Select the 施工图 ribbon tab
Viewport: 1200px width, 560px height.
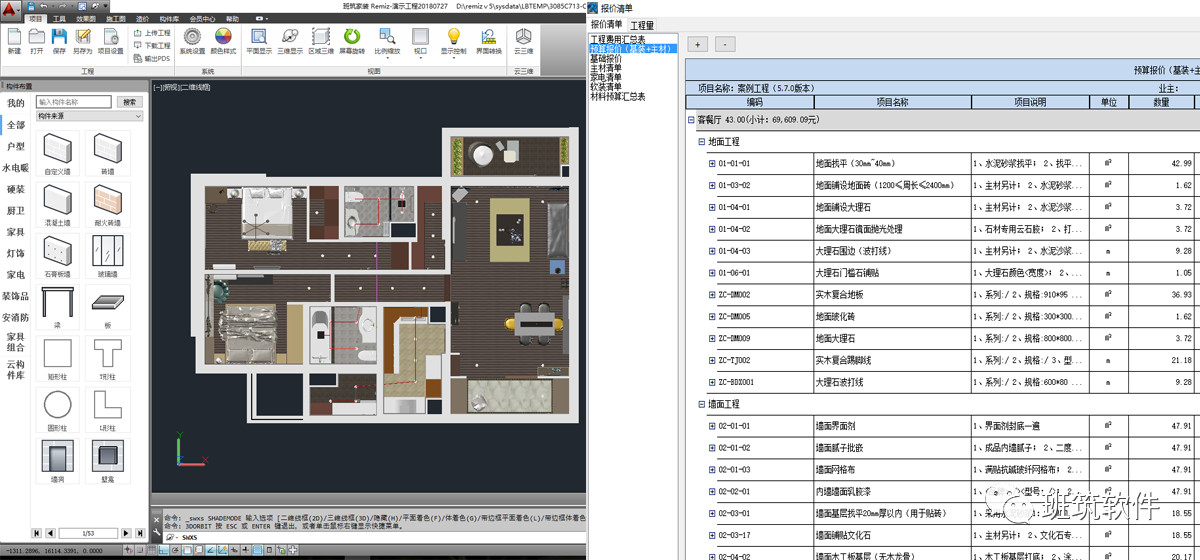pyautogui.click(x=116, y=19)
